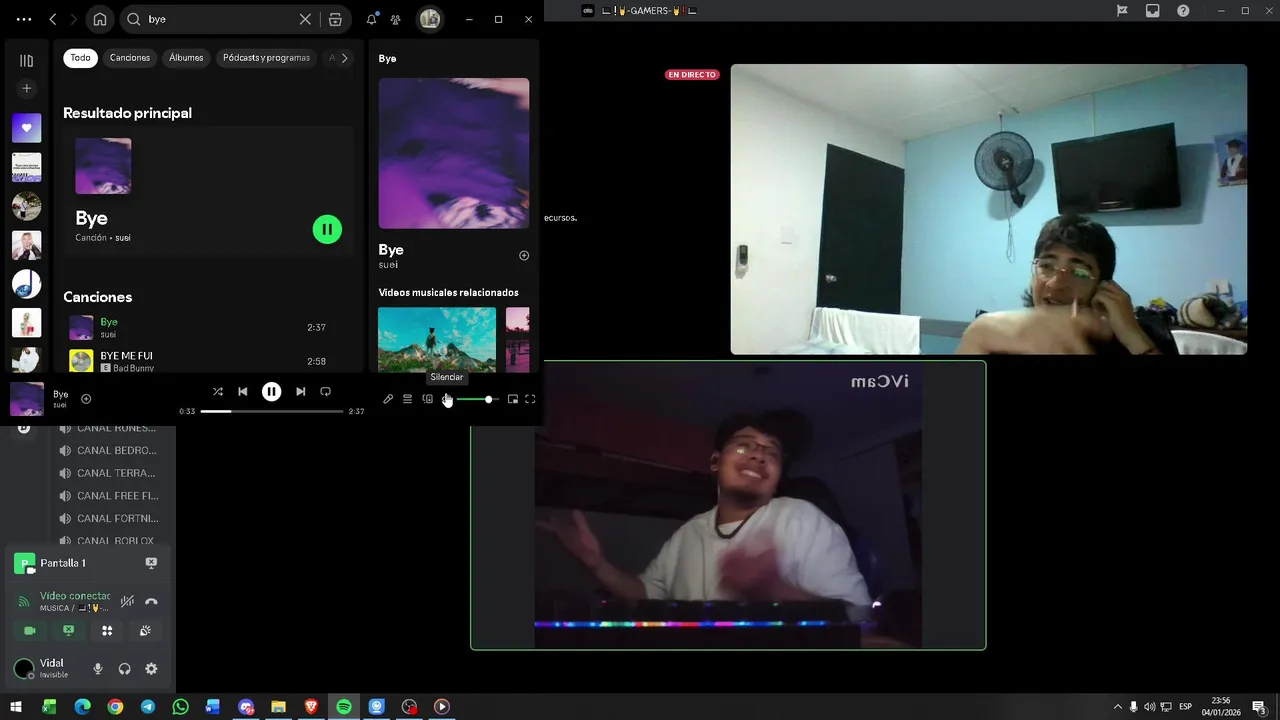Open the related music video thumbnail
The image size is (1280, 720).
(x=437, y=339)
